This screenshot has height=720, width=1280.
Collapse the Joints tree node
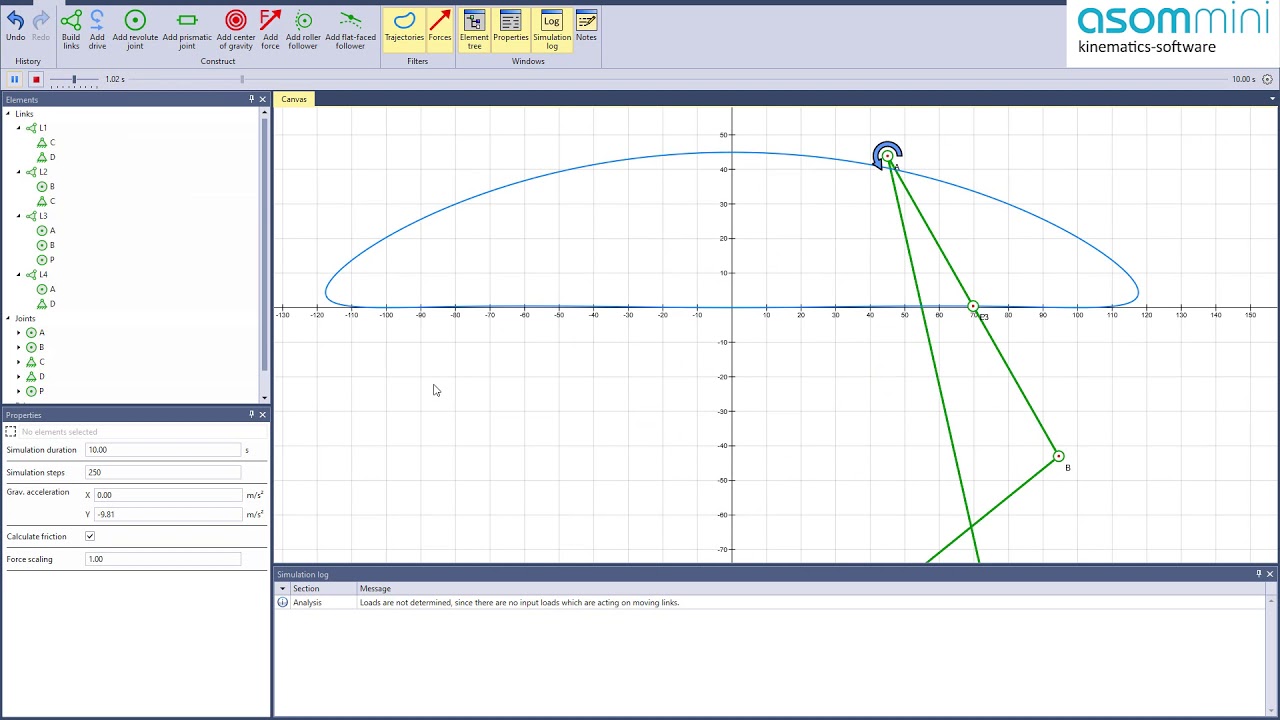(x=8, y=318)
